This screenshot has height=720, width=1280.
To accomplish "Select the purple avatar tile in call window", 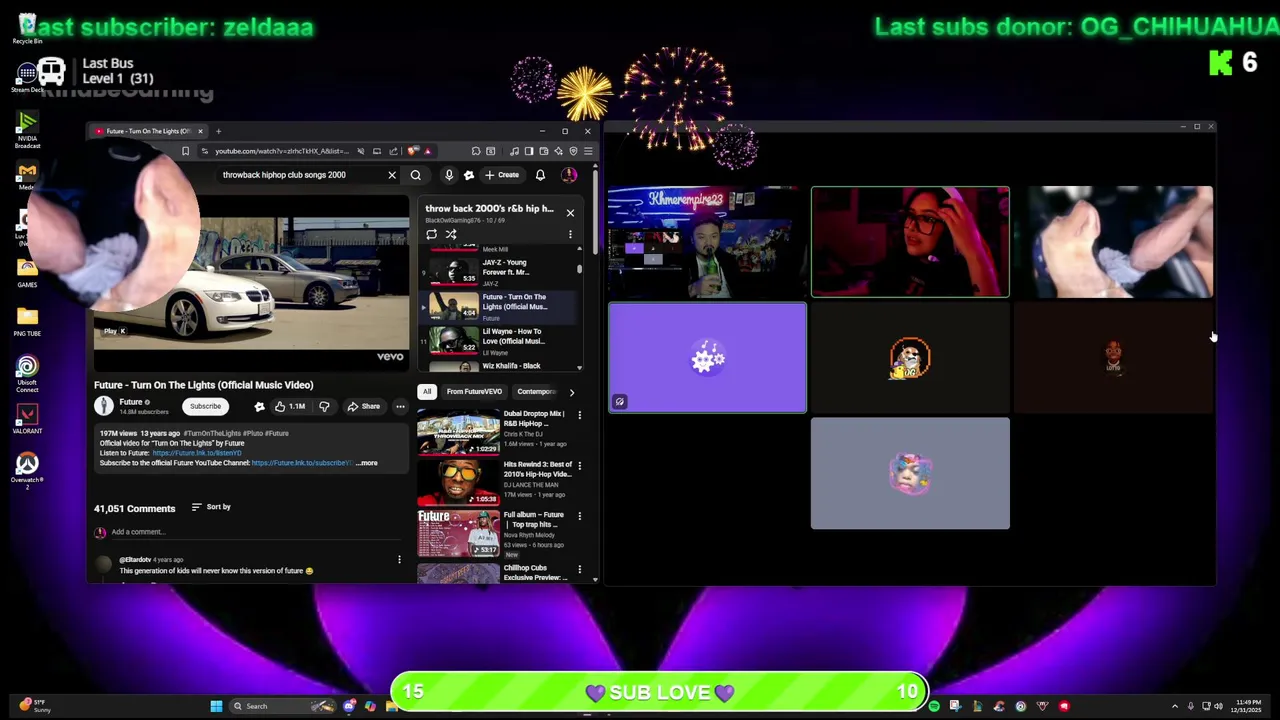I will click(707, 358).
